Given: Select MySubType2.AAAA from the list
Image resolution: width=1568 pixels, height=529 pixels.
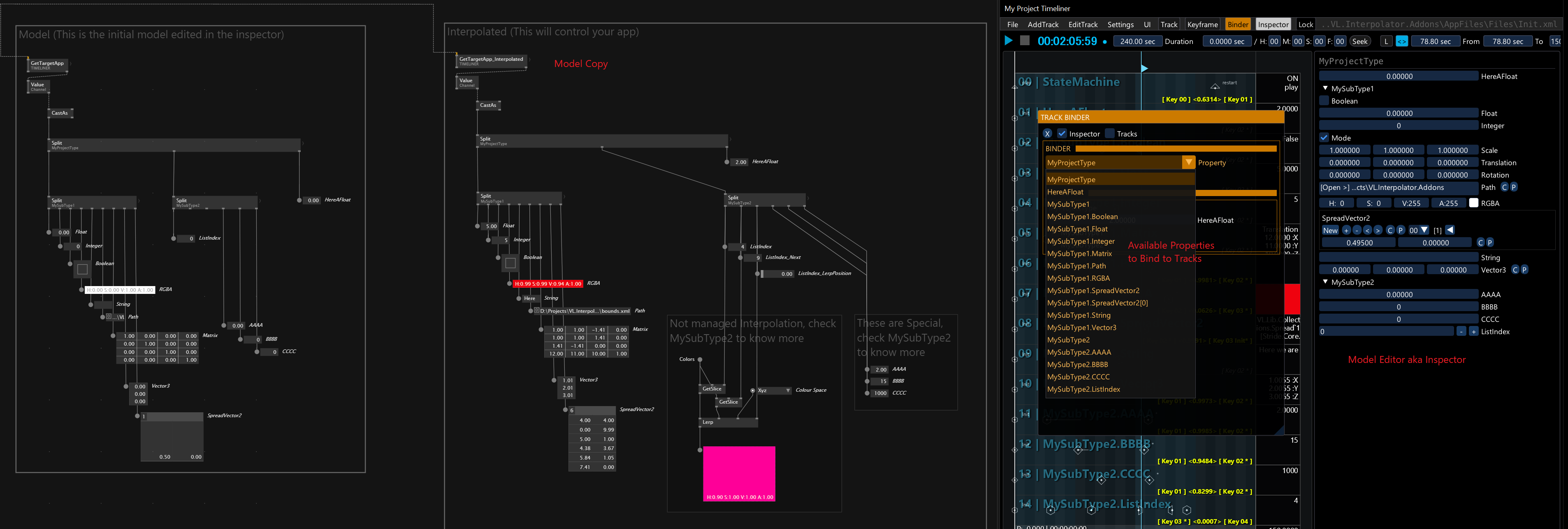Looking at the screenshot, I should (1120, 352).
